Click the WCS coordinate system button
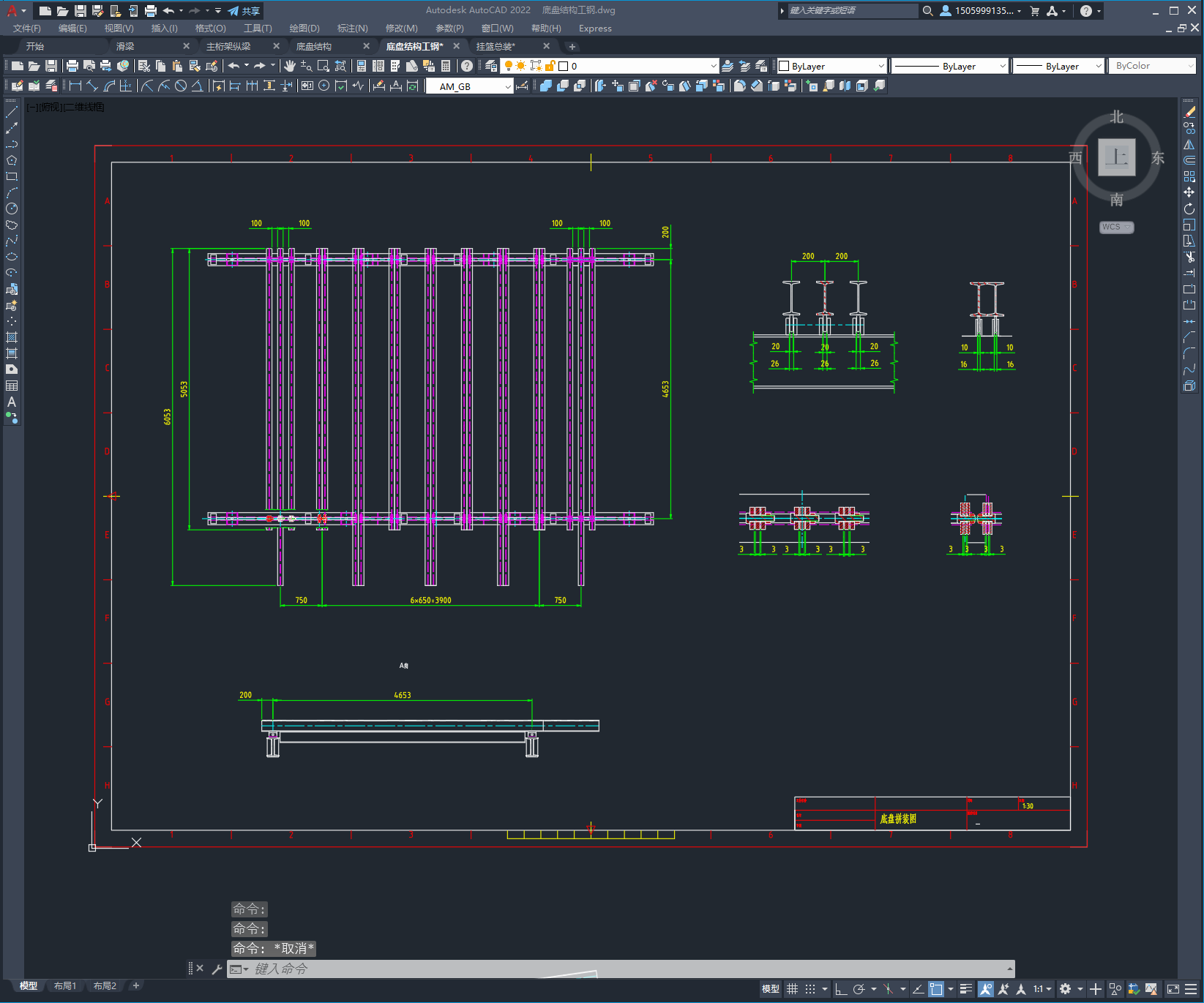1204x1003 pixels. 1116,227
